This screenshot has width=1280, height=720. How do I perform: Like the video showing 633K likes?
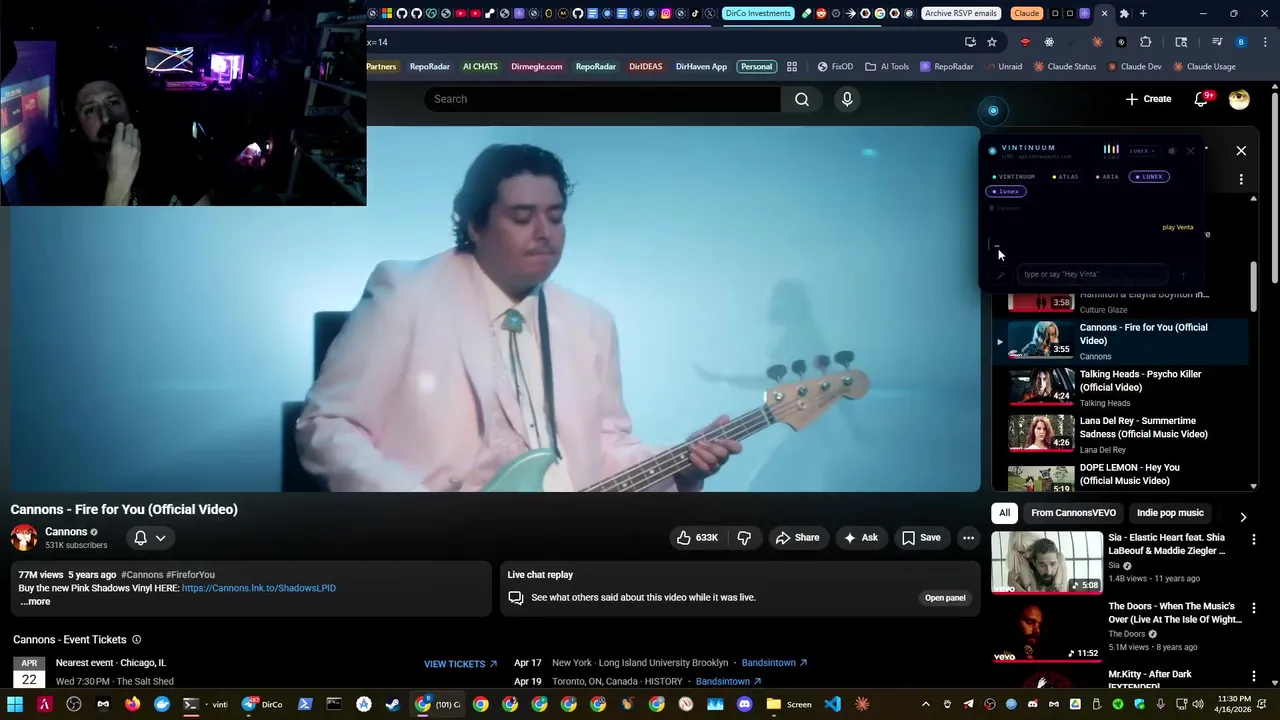(x=698, y=538)
